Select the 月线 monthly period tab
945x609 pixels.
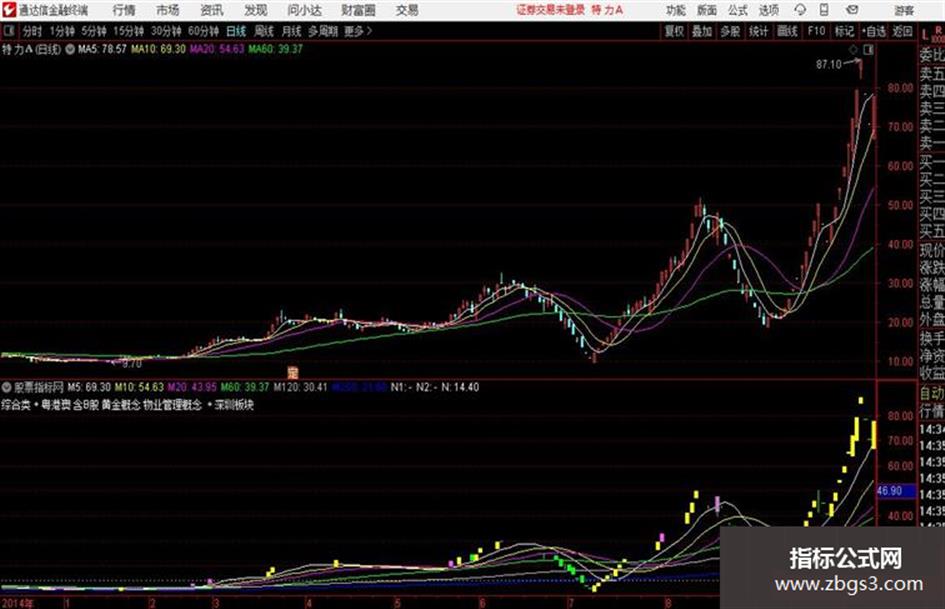[x=292, y=31]
